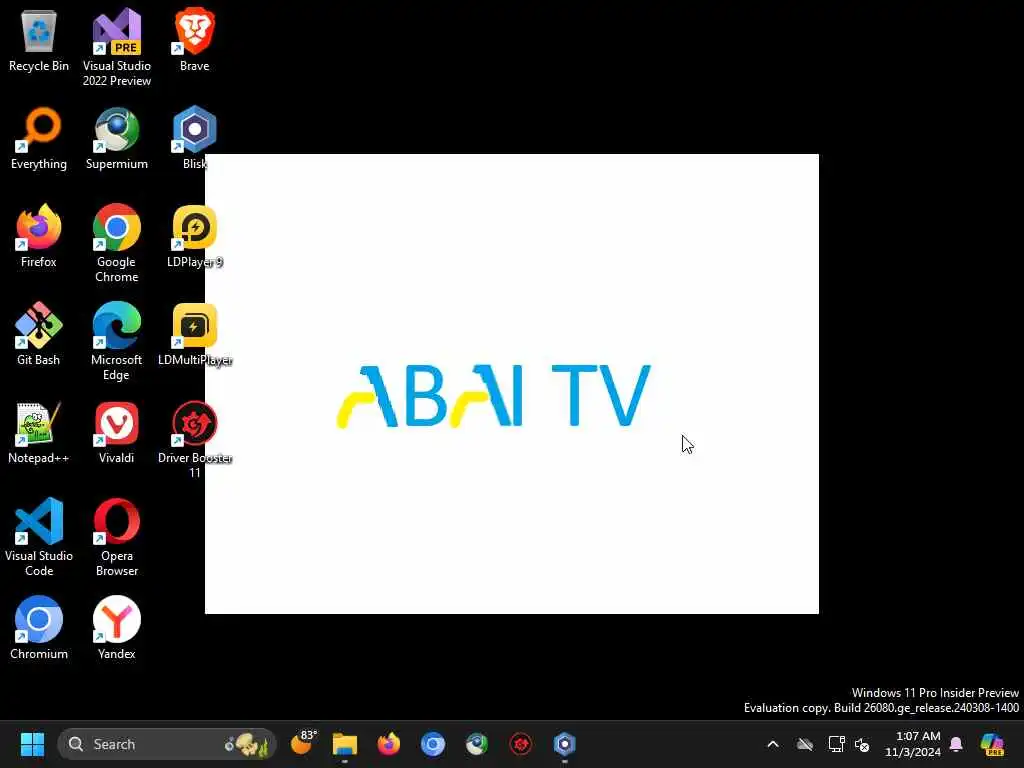Screen dimensions: 1024x768
Task: Switch to Firefox on the taskbar
Action: point(389,744)
